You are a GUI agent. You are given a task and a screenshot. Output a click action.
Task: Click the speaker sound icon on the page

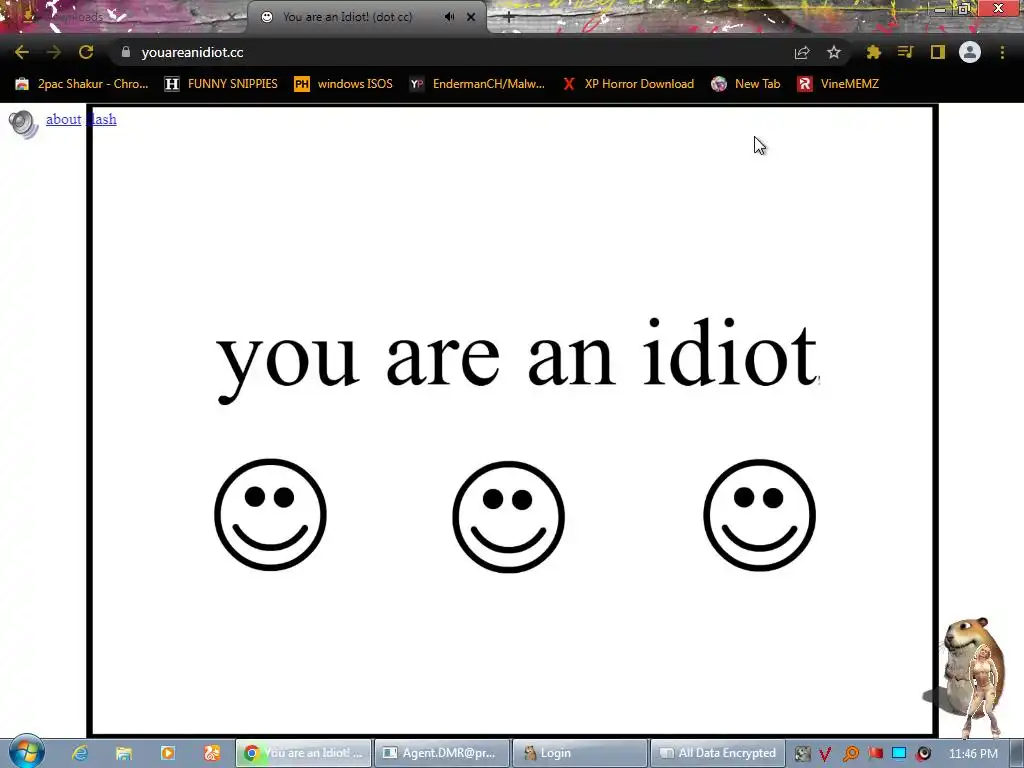(x=24, y=124)
